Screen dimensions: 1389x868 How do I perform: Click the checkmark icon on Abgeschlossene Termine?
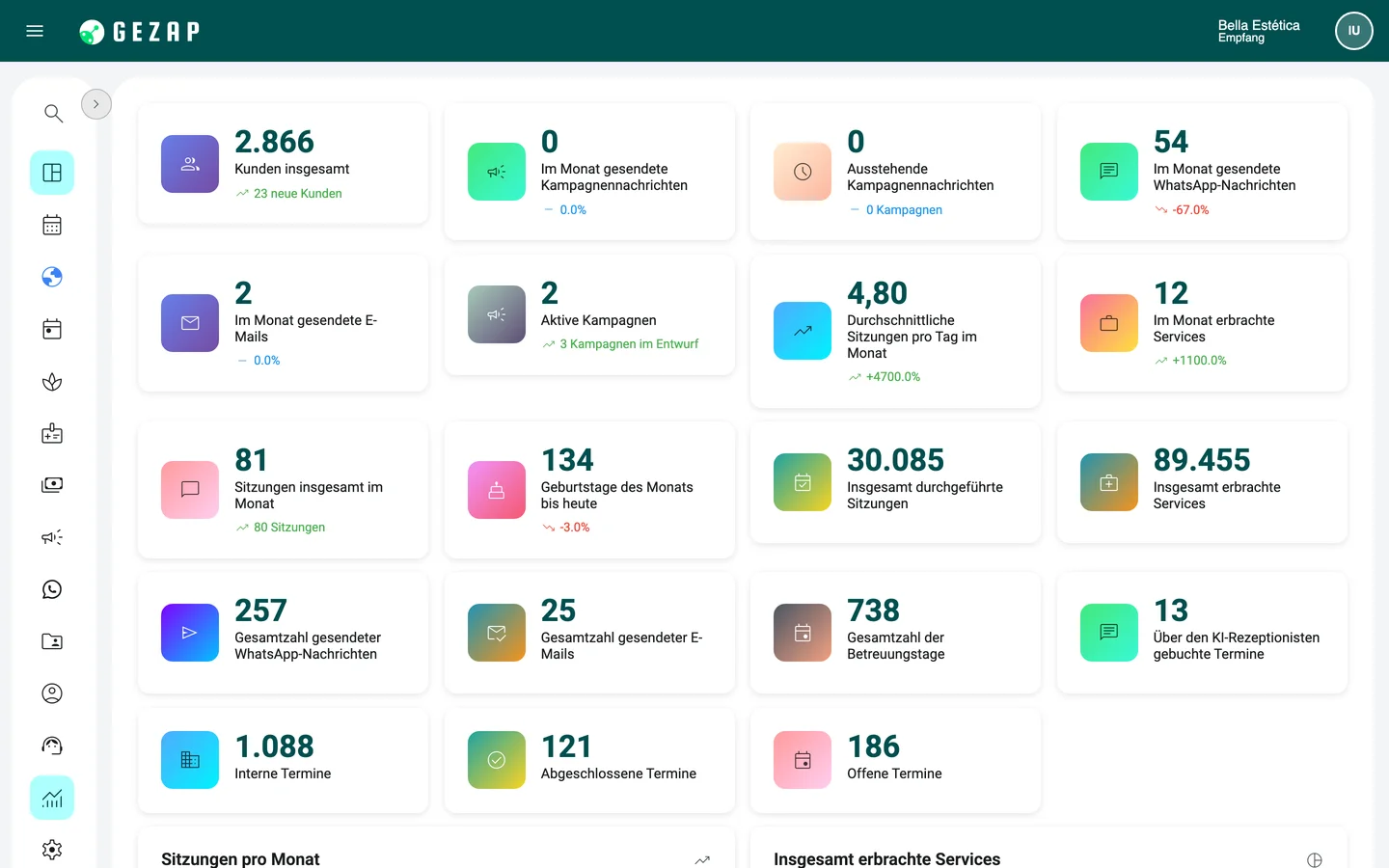(497, 760)
